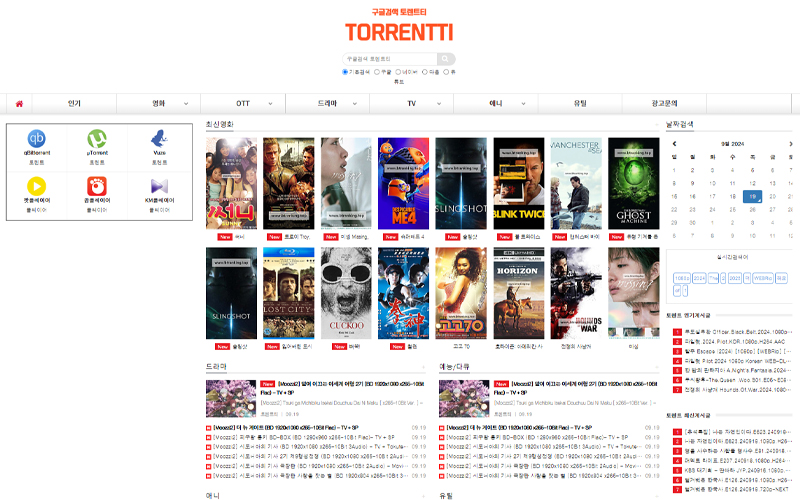Select date 19 in the calendar
This screenshot has width=800, height=500.
tap(752, 196)
